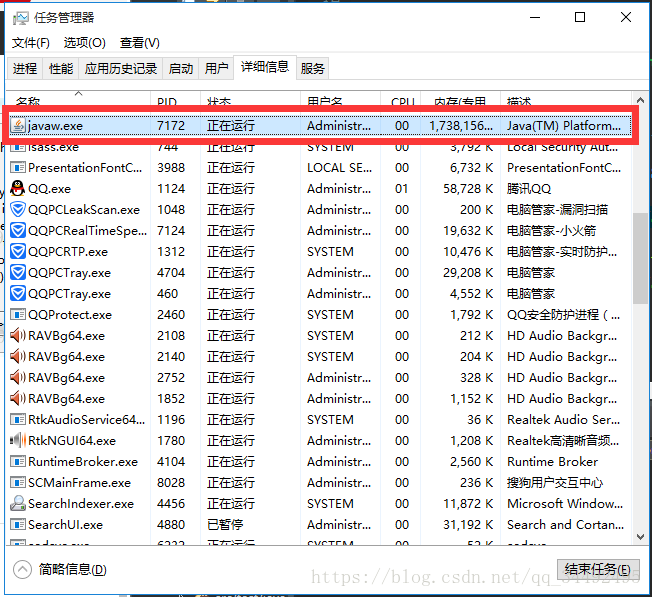Click the SearchUI.exe process icon

coord(17,524)
